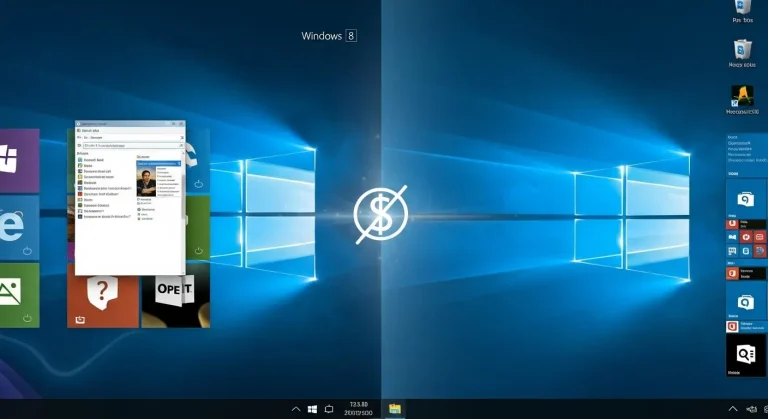The width and height of the screenshot is (768, 419).
Task: Open File Explorer from the taskbar
Action: (x=395, y=409)
